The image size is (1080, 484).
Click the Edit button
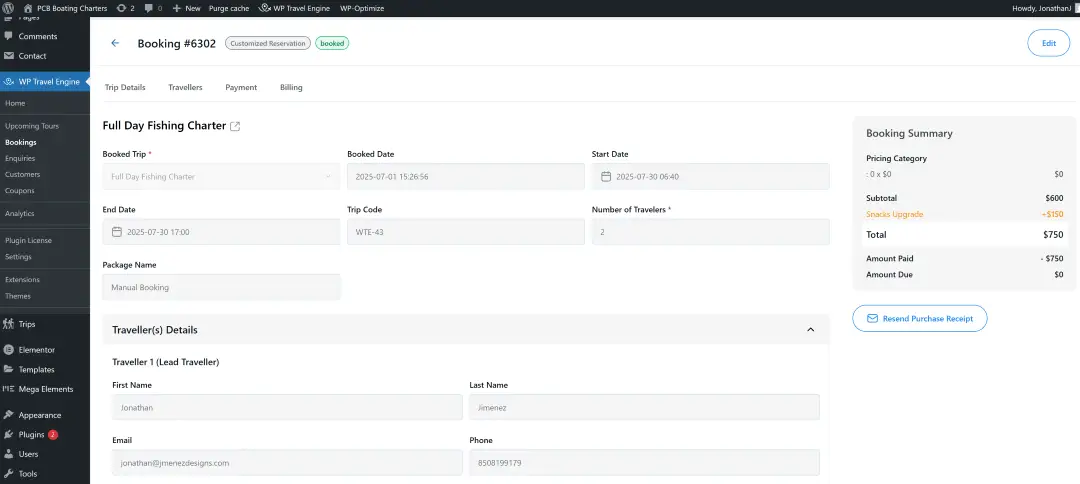point(1048,43)
